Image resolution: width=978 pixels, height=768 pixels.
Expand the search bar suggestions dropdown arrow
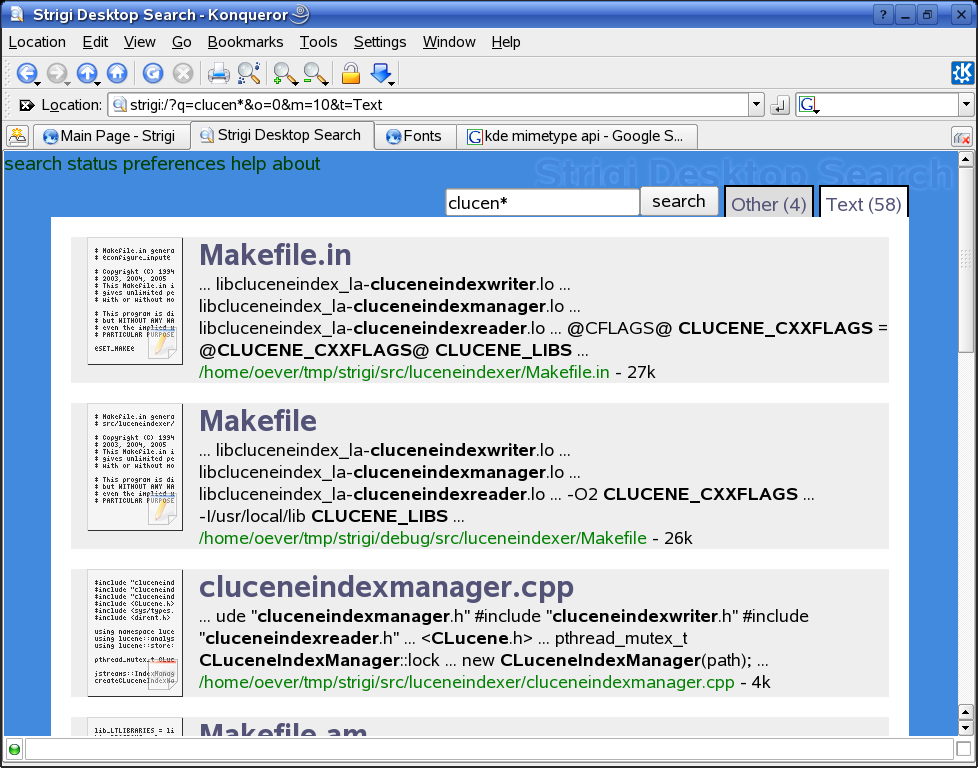click(966, 105)
